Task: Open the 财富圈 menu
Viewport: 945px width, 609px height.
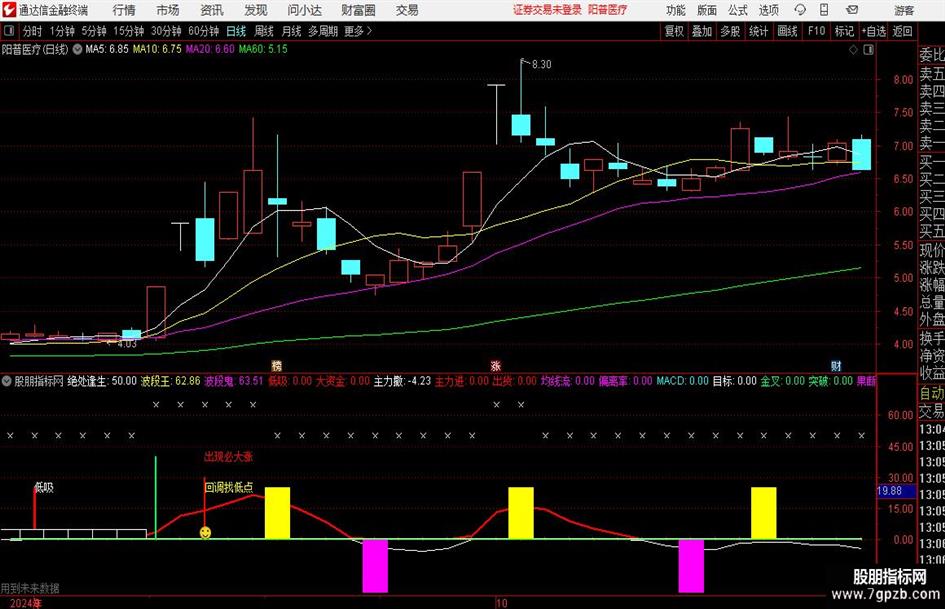Action: (x=358, y=10)
